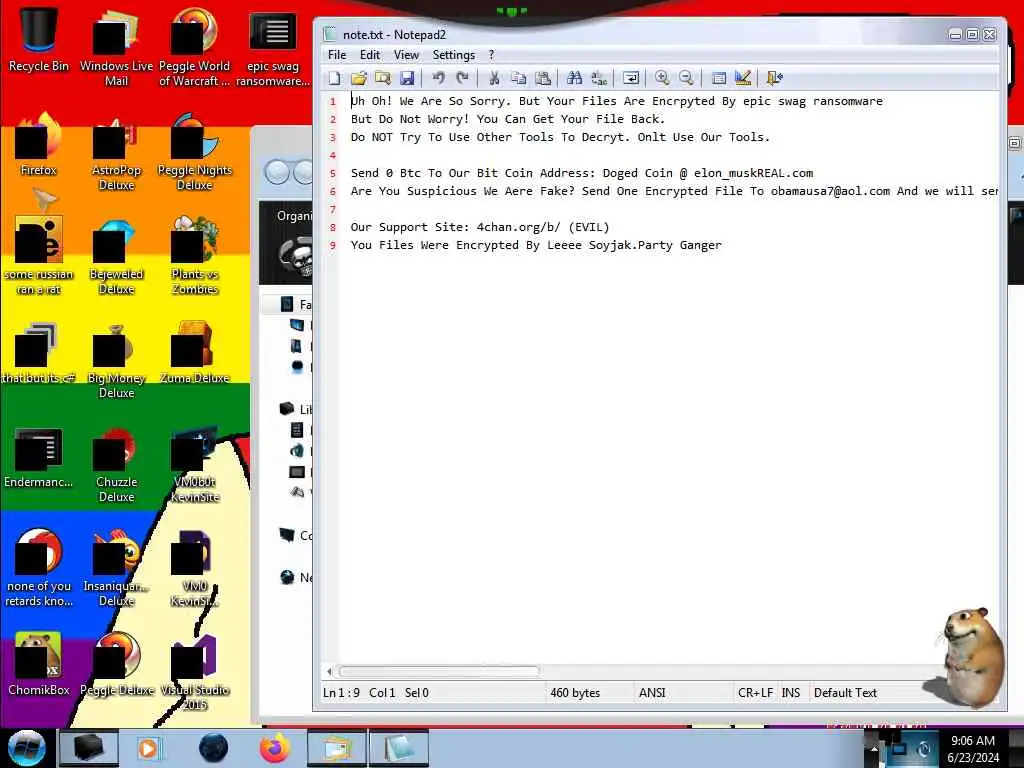Viewport: 1024px width, 768px height.
Task: Click the Open file folder toolbar icon
Action: pyautogui.click(x=359, y=78)
